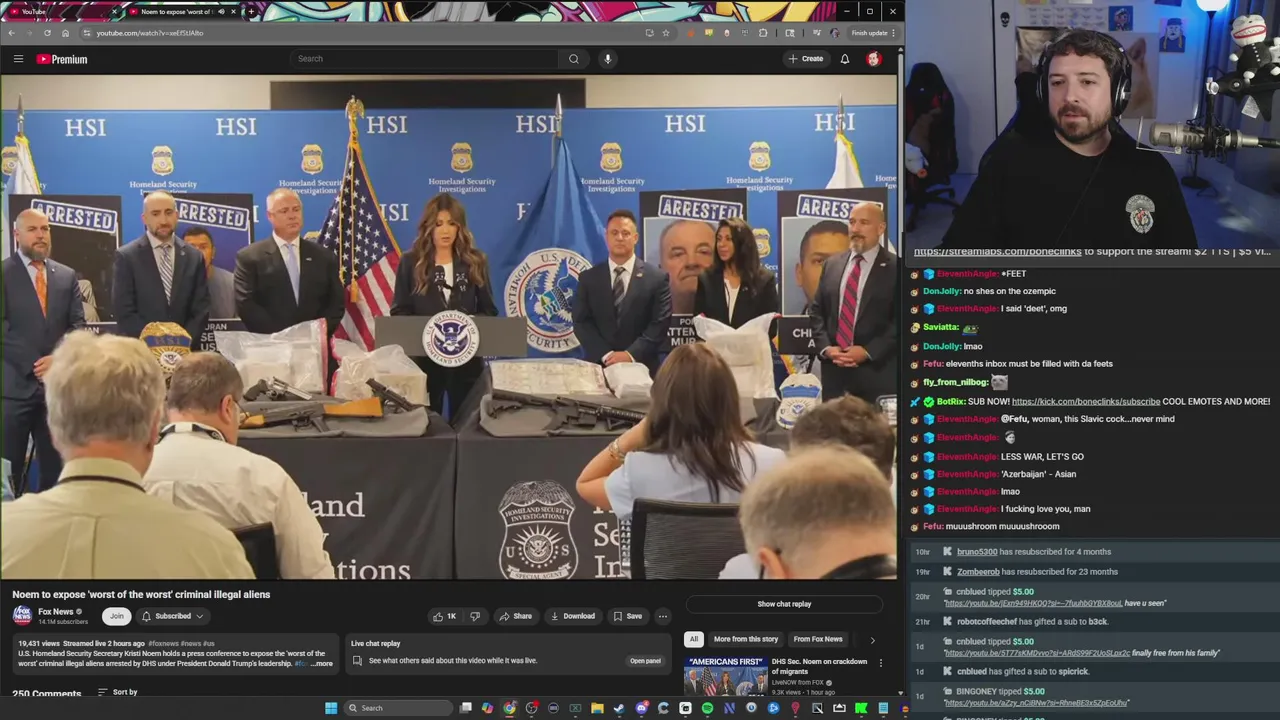
Task: Go to the browser home page
Action: coord(65,33)
